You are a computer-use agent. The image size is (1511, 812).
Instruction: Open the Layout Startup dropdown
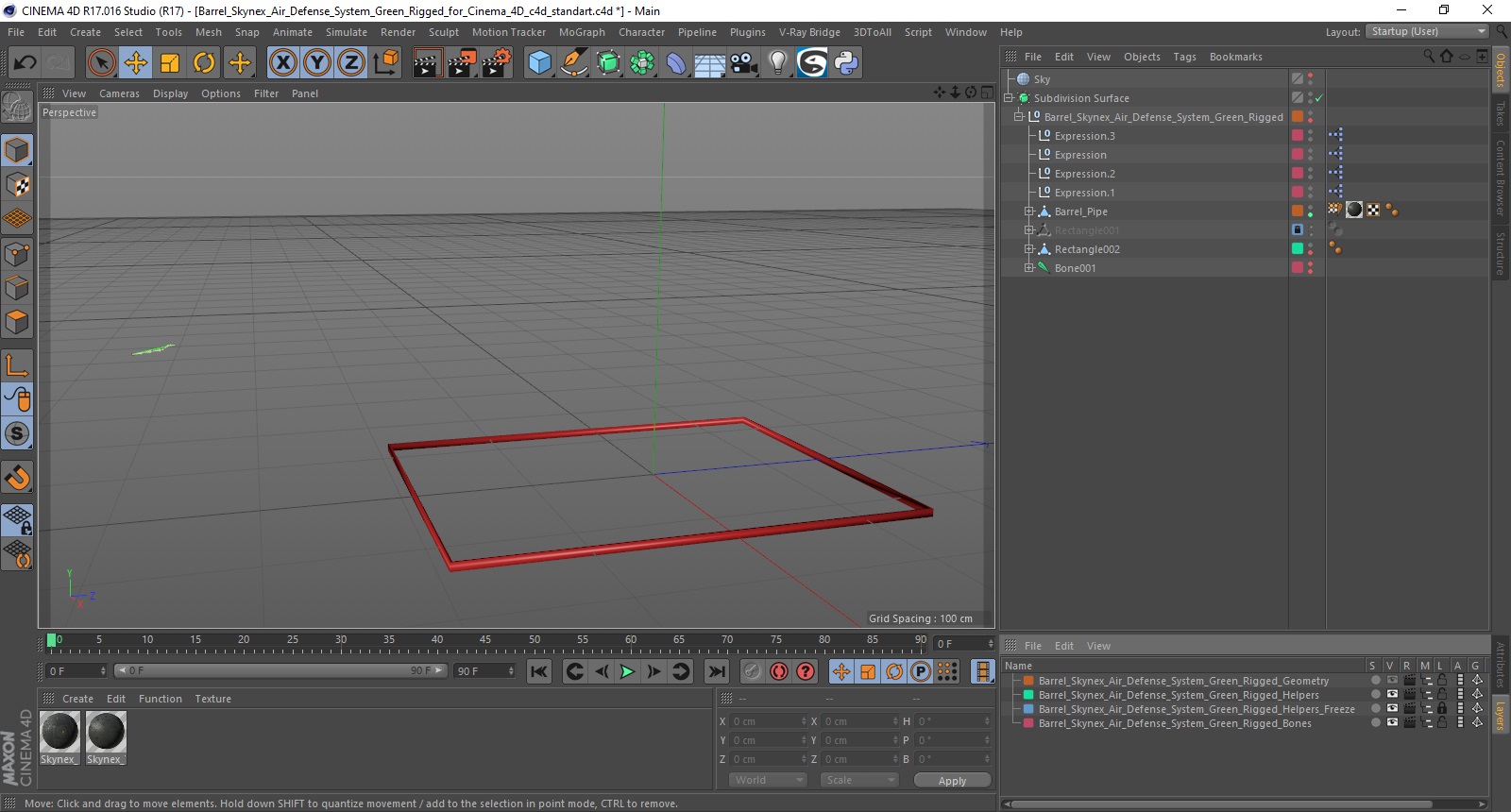1428,31
